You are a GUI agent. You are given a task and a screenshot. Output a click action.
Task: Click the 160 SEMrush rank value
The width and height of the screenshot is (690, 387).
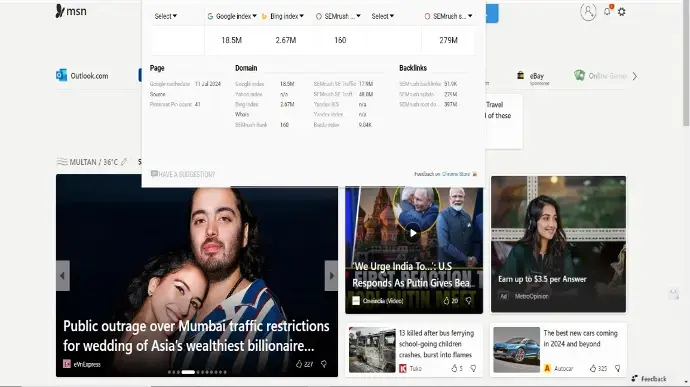tap(340, 40)
